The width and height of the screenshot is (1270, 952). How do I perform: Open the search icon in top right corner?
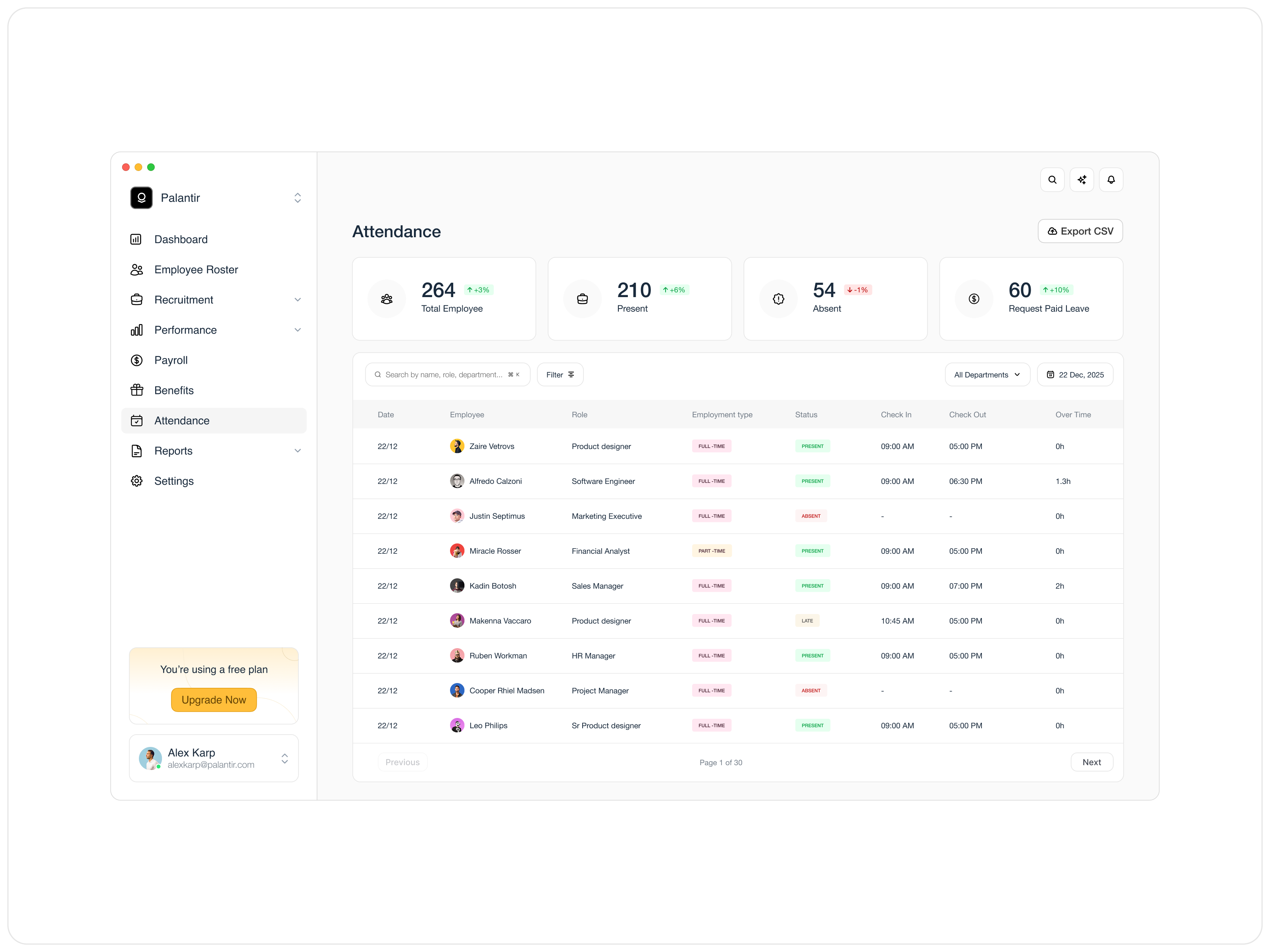(1053, 179)
